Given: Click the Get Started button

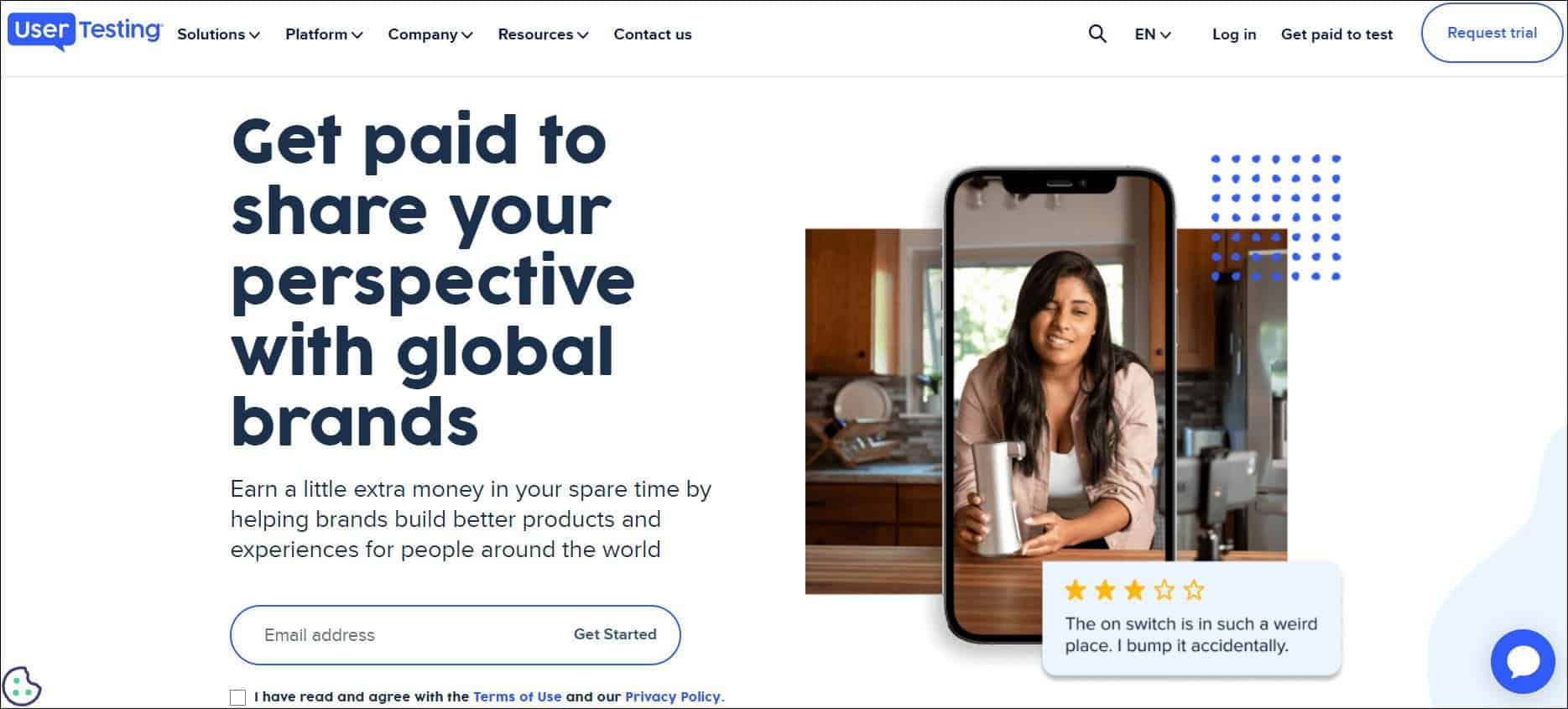Looking at the screenshot, I should click(615, 634).
